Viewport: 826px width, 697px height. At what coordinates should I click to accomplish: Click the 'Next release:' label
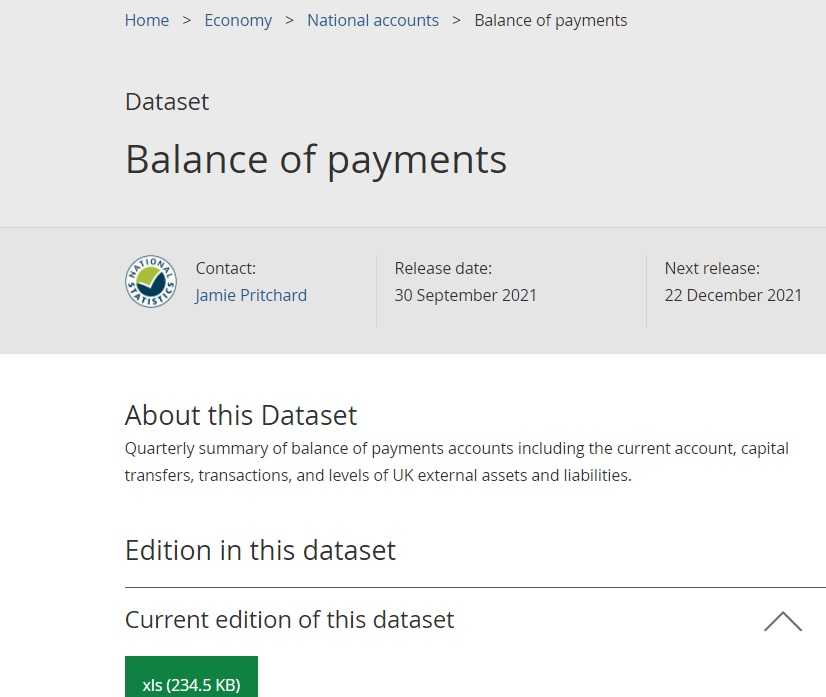click(712, 268)
